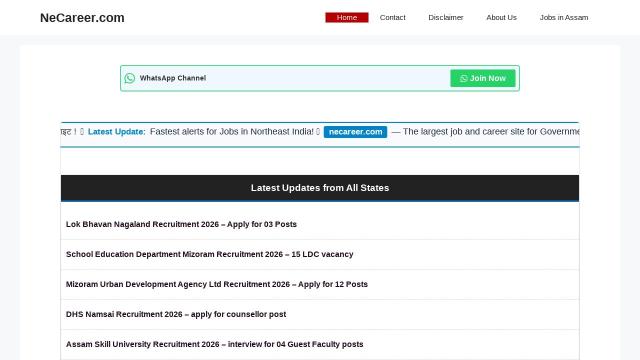The image size is (640, 360).
Task: Click Latest Updates from All States header
Action: [320, 188]
